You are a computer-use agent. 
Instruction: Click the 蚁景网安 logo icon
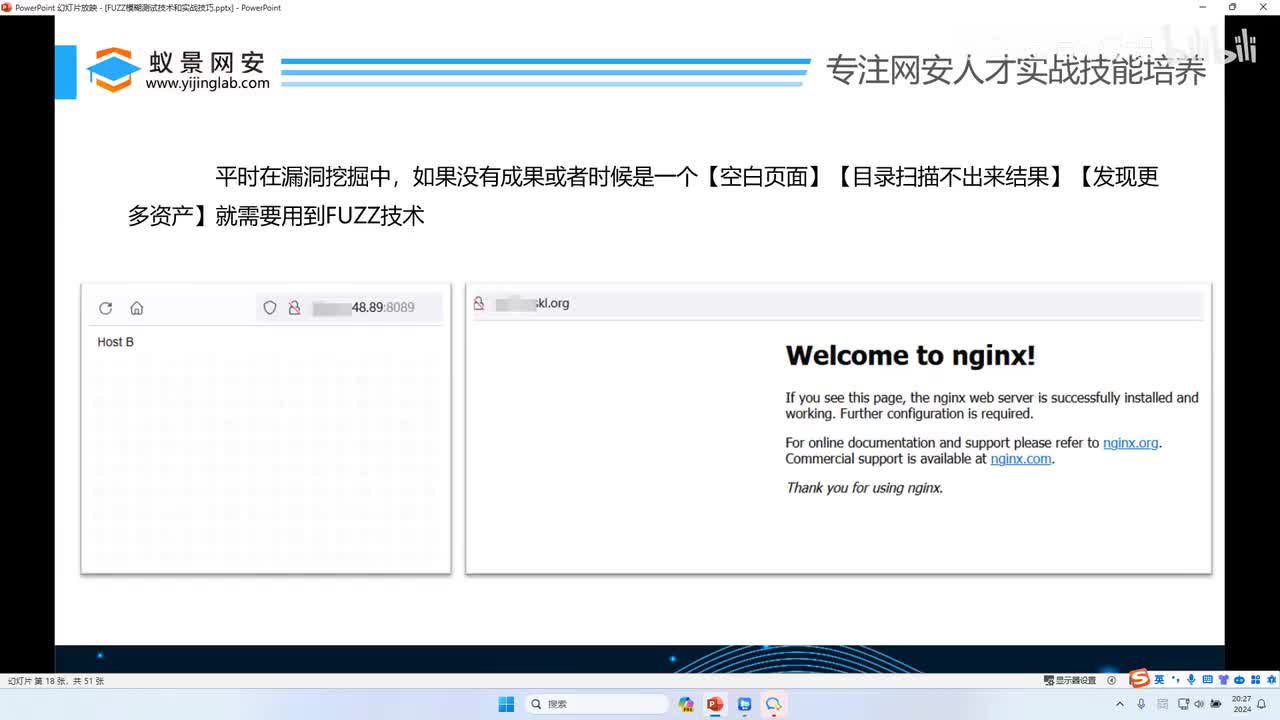[113, 70]
